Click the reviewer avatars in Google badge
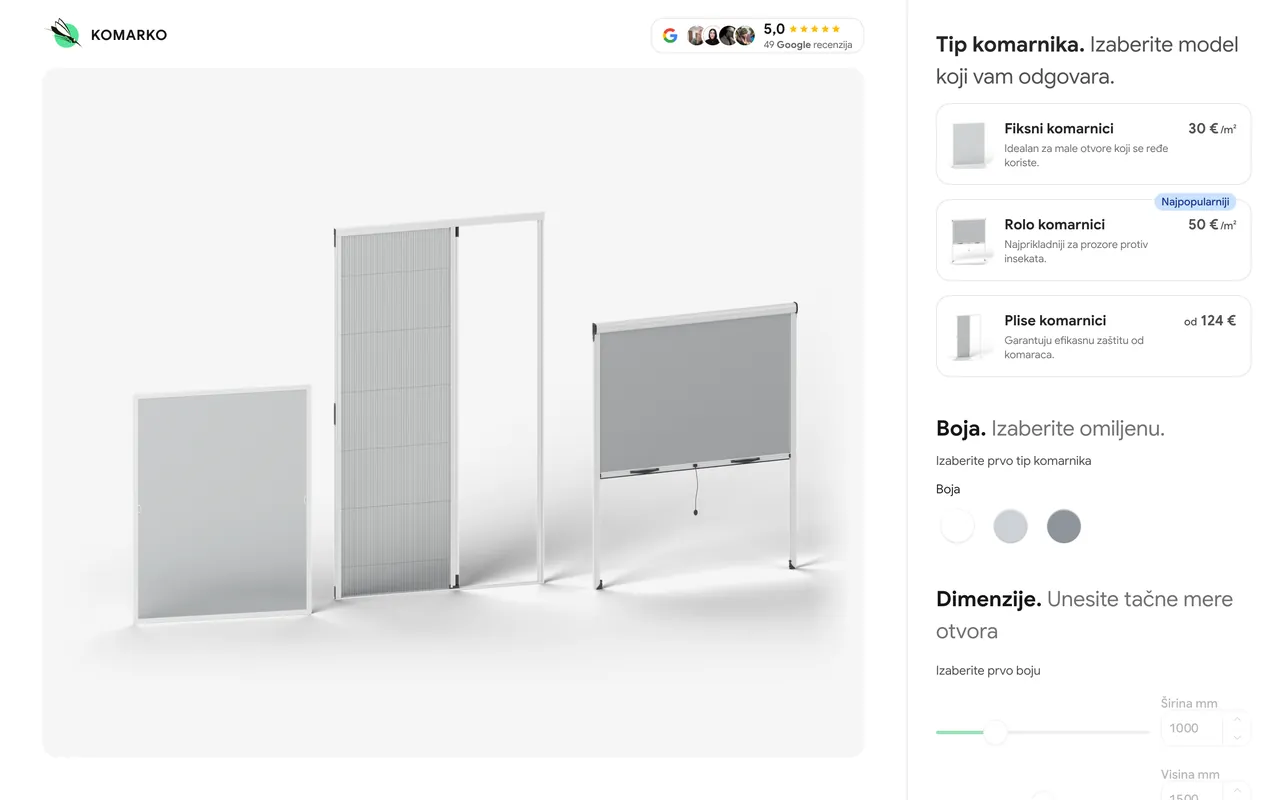This screenshot has height=800, width=1280. (720, 36)
